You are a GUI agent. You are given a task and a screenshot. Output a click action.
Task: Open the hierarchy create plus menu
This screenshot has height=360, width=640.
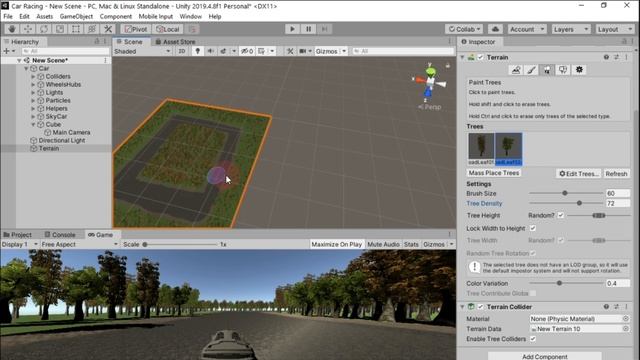point(9,51)
